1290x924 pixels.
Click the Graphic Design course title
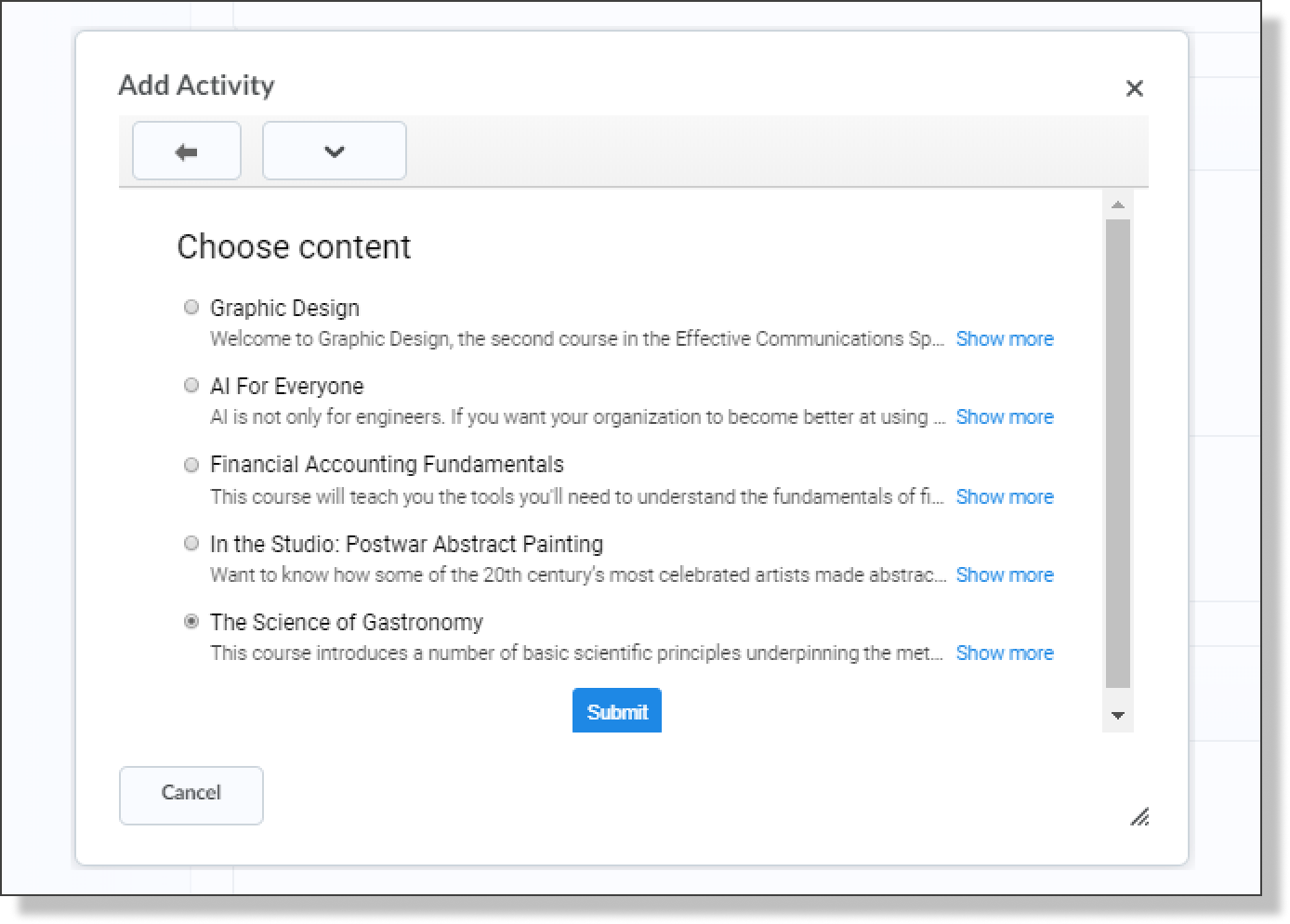click(284, 308)
